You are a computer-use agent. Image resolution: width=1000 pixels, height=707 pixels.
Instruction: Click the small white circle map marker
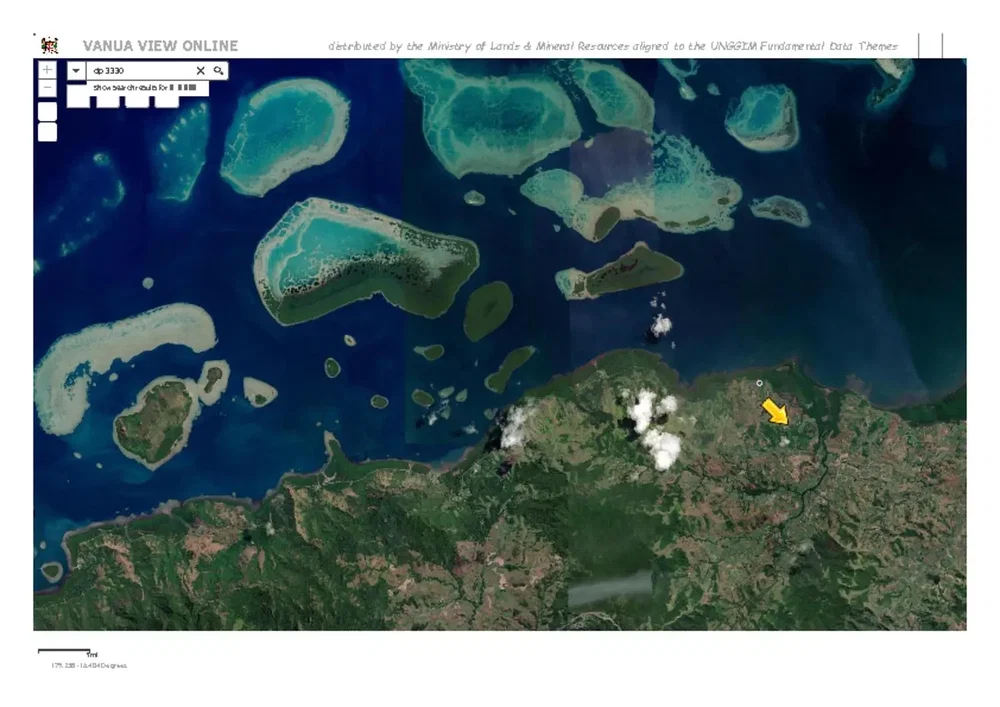[759, 383]
